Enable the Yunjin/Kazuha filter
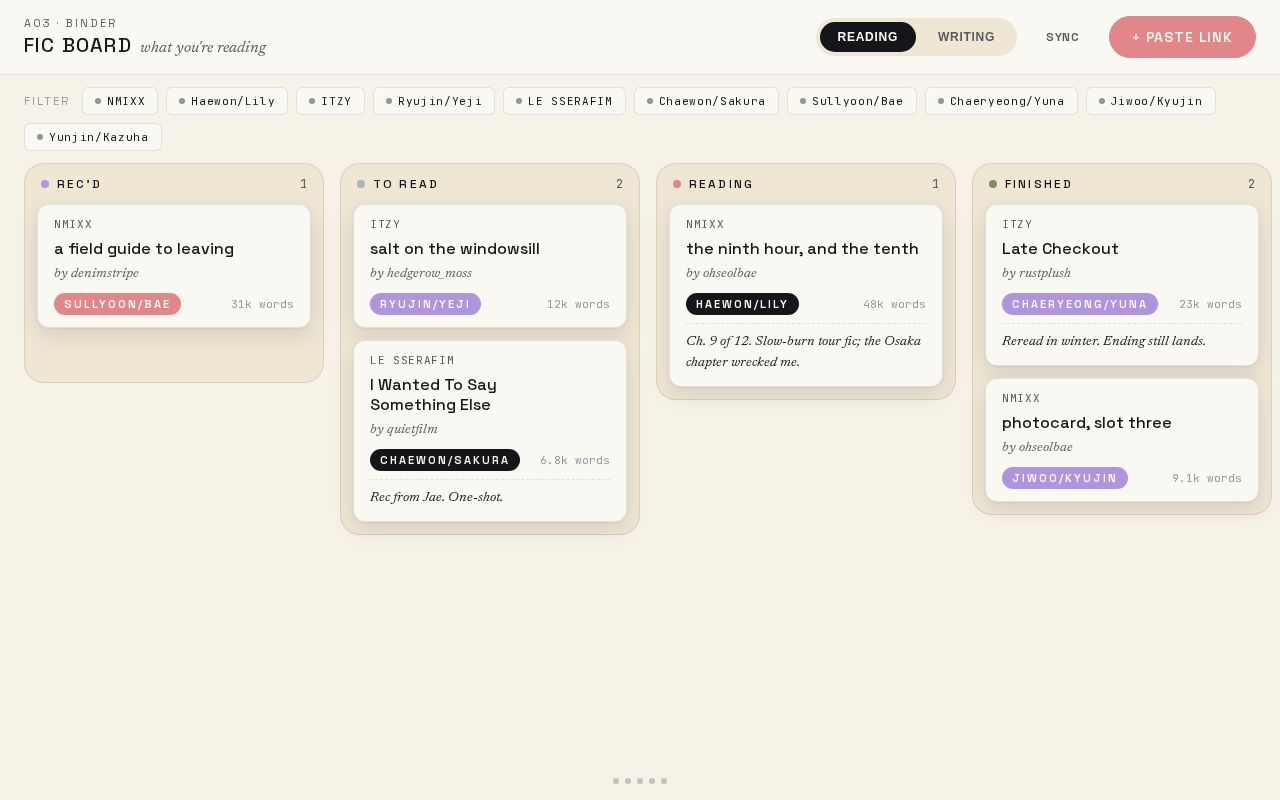 pyautogui.click(x=93, y=137)
